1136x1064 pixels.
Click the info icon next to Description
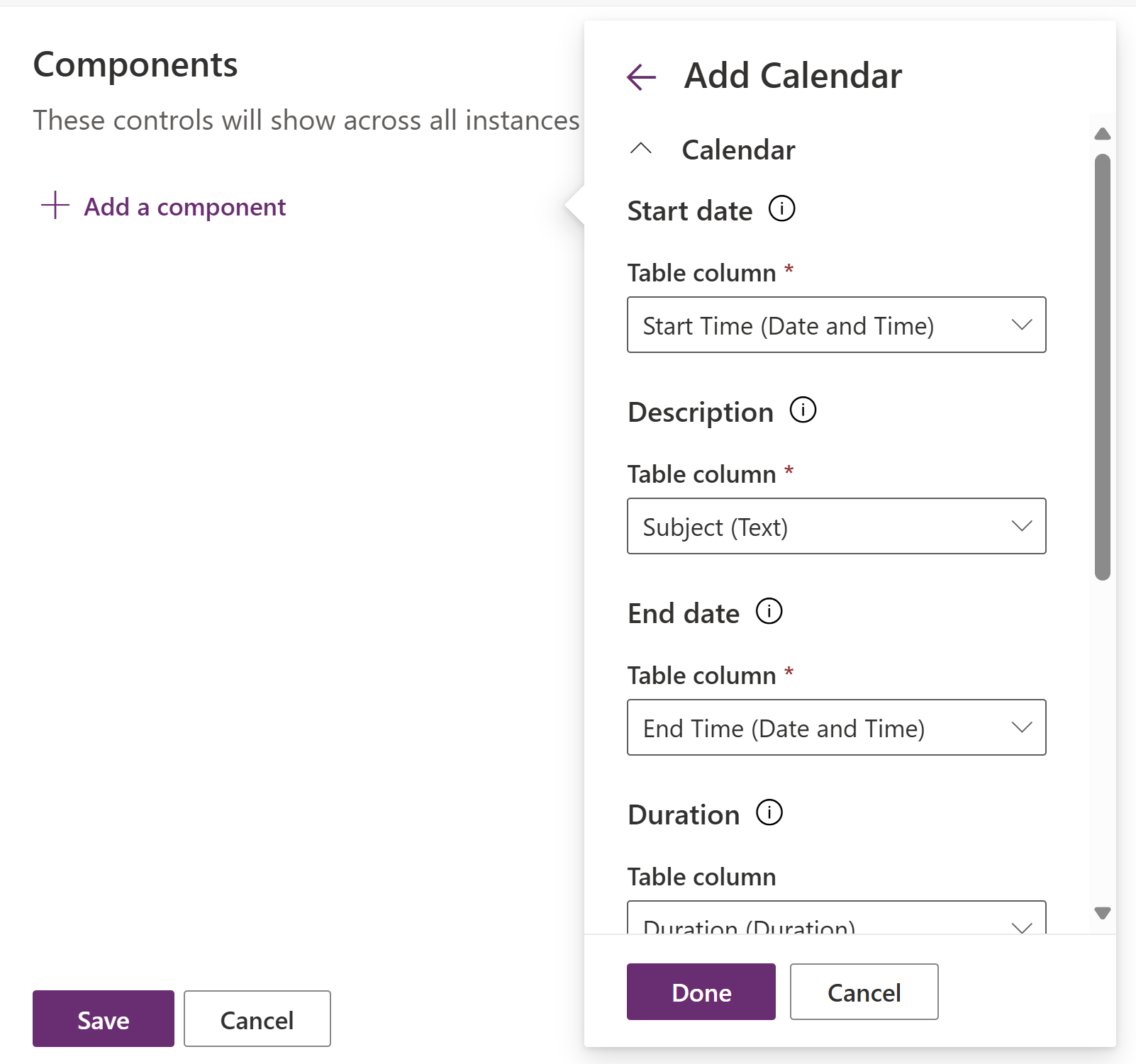pos(803,410)
